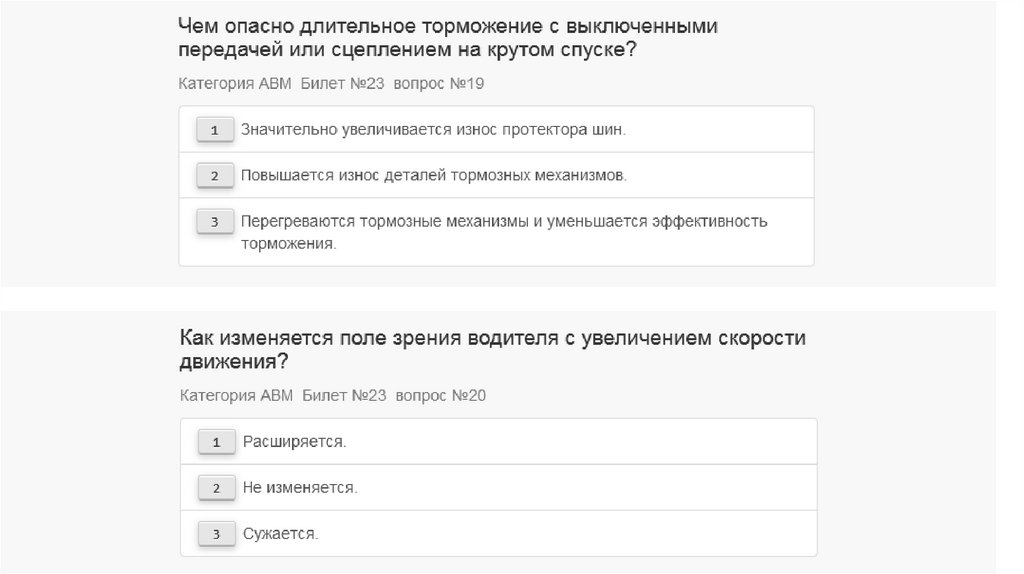Select number 3 button in question 19

click(x=215, y=222)
